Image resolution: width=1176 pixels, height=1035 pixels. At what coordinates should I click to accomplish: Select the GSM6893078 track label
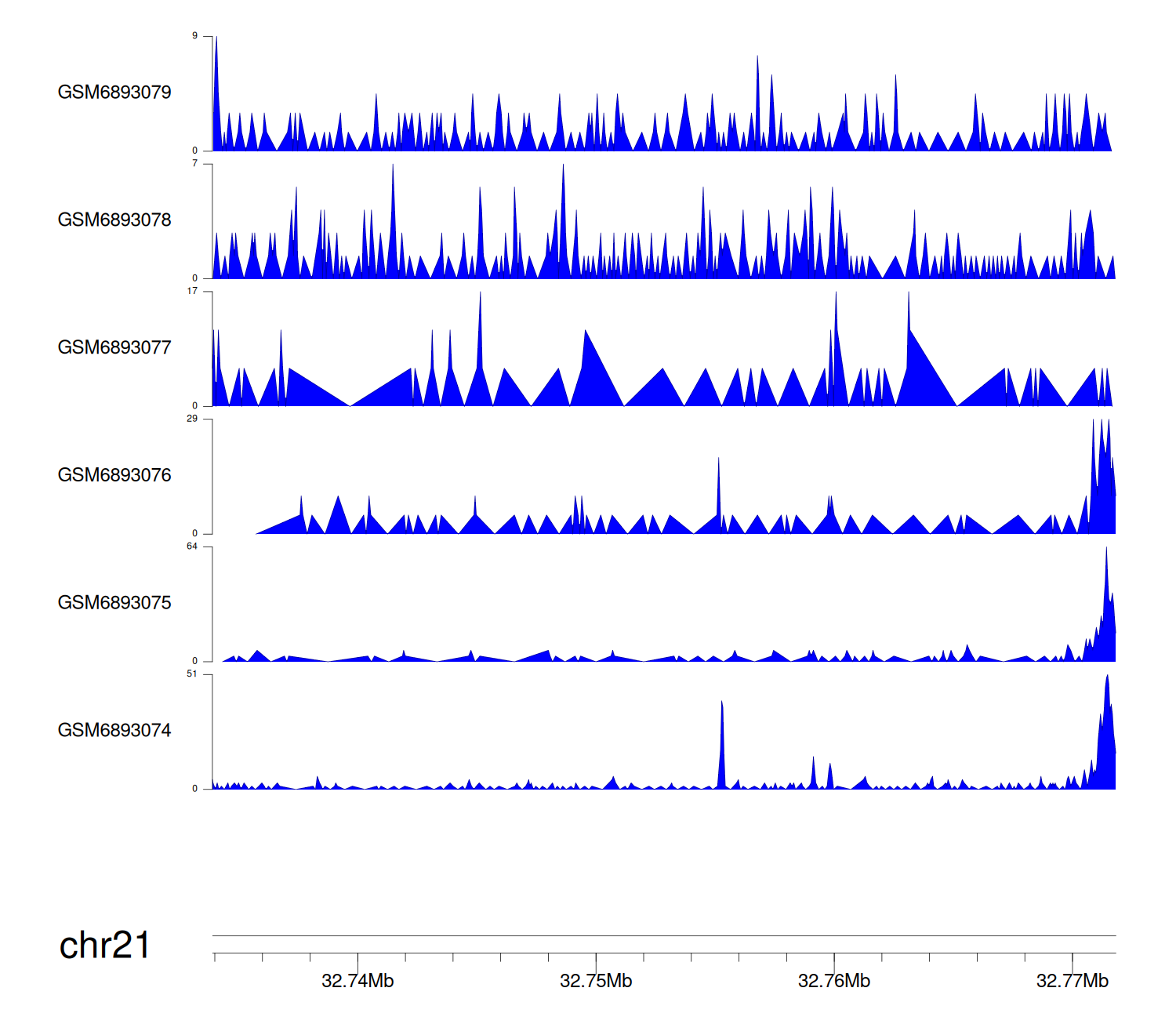pos(114,220)
